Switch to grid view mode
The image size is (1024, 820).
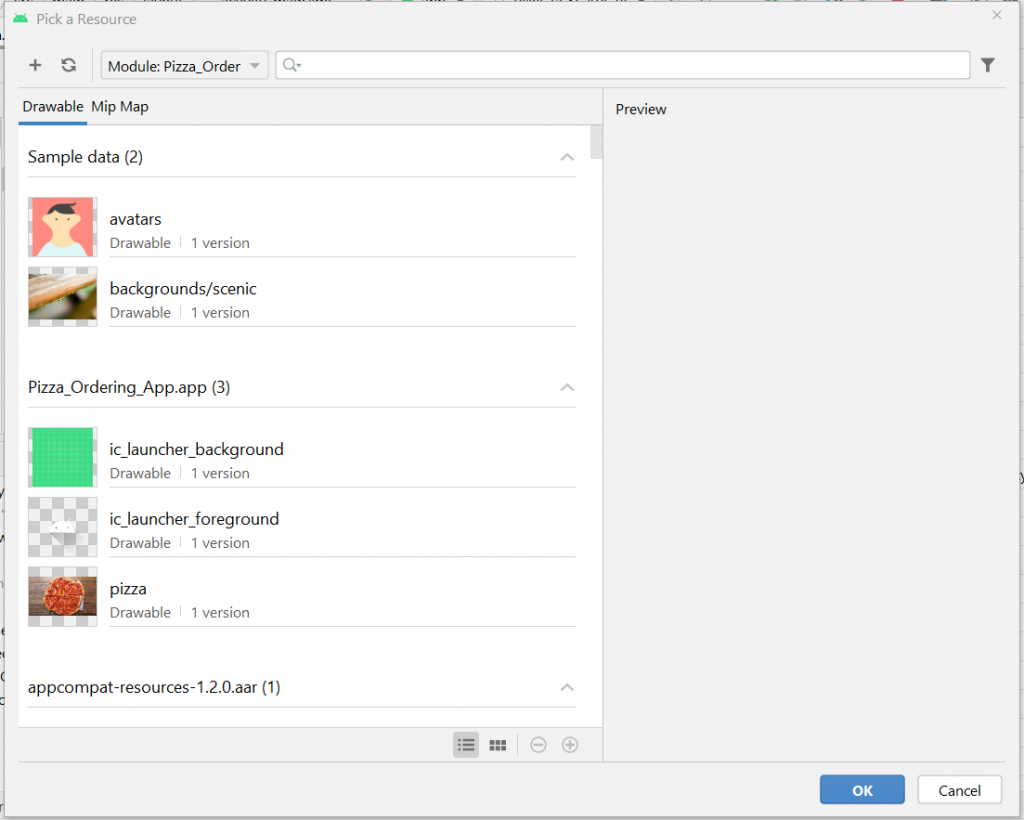[x=497, y=745]
